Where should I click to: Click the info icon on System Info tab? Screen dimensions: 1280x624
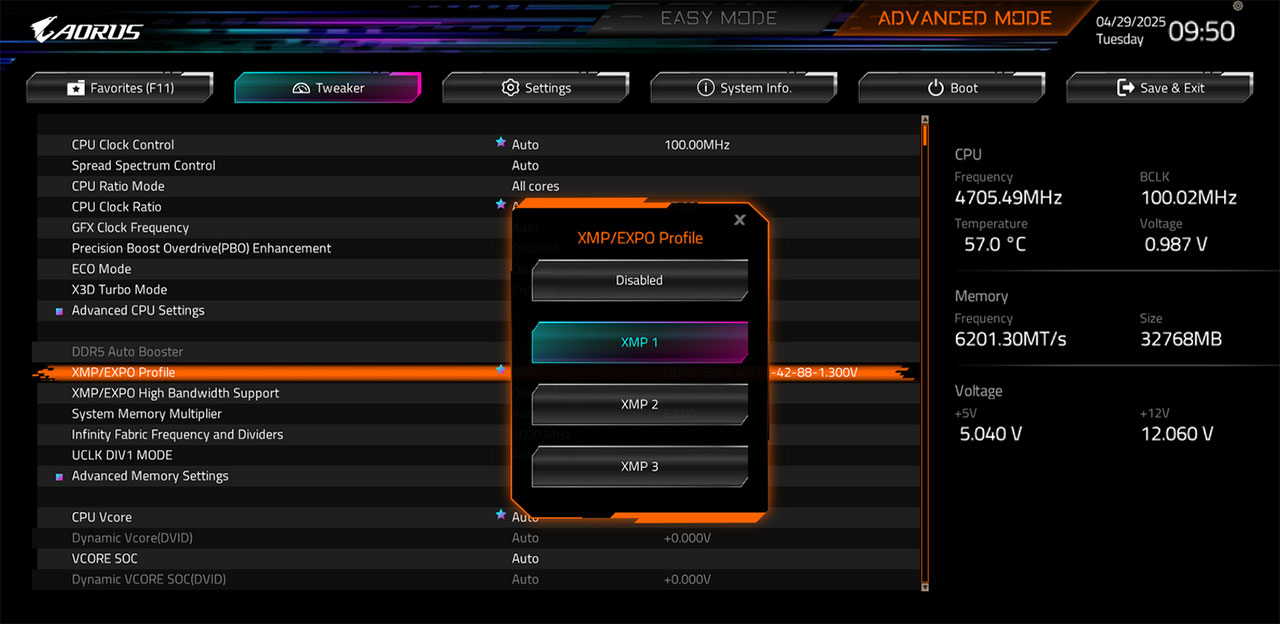click(x=705, y=88)
